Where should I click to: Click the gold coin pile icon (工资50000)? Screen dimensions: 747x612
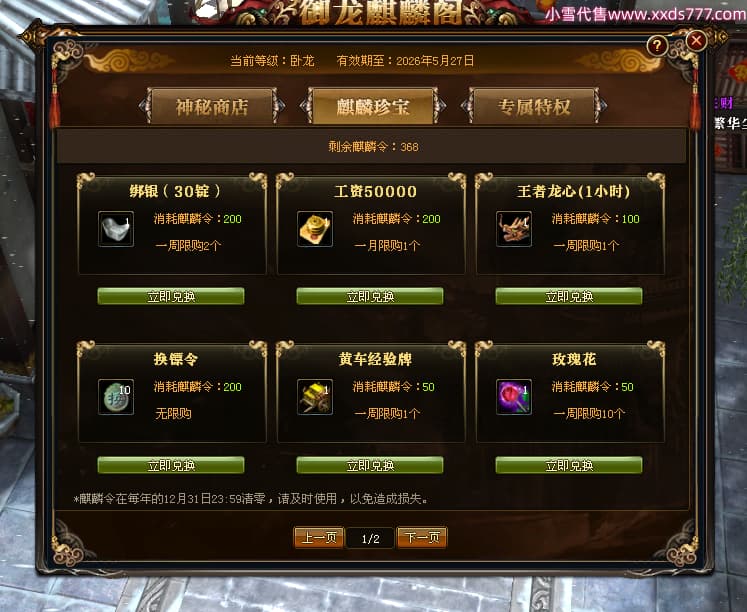coord(315,229)
